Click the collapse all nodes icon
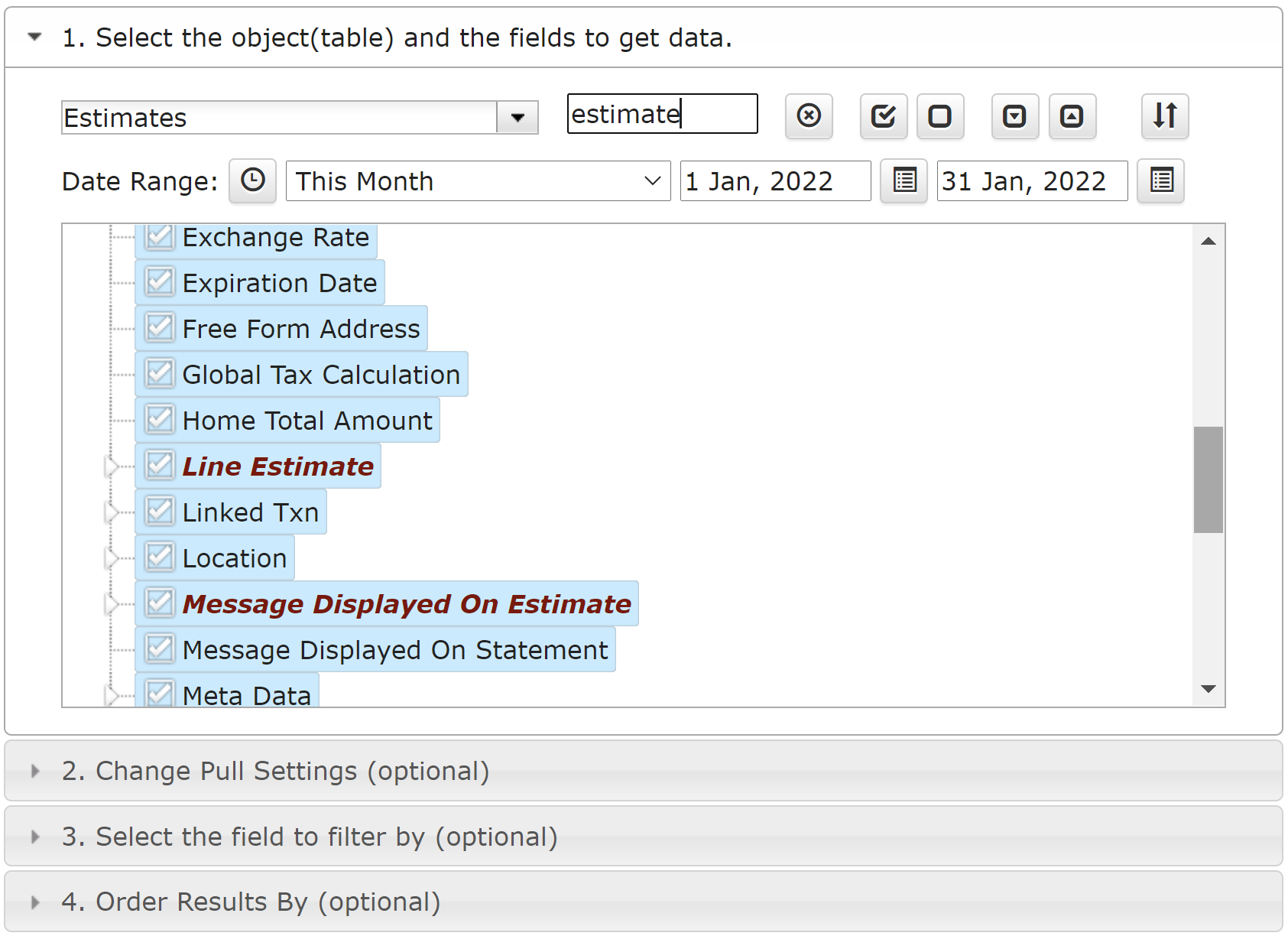The height and width of the screenshot is (936, 1288). pos(1072,116)
